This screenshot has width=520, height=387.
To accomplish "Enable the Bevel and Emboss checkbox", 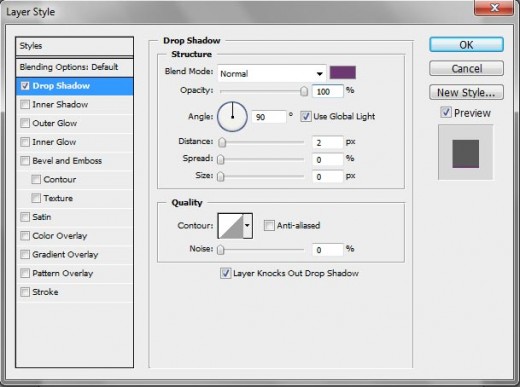I will click(25, 161).
